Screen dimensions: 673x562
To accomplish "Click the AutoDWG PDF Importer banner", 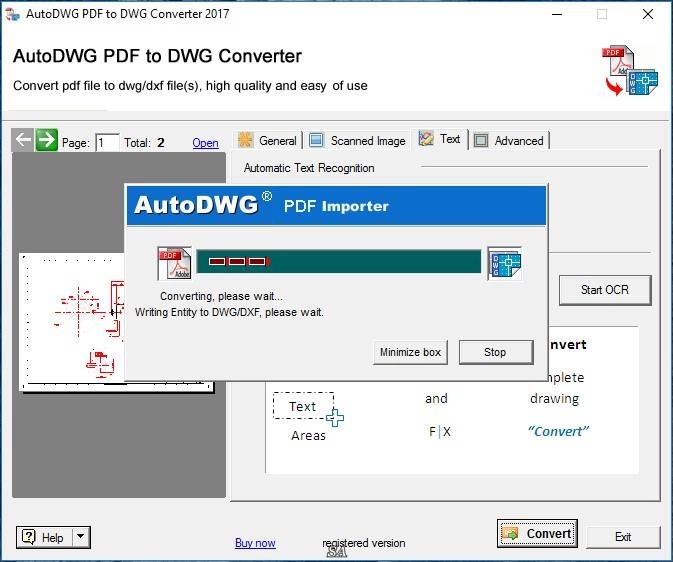I will point(336,205).
